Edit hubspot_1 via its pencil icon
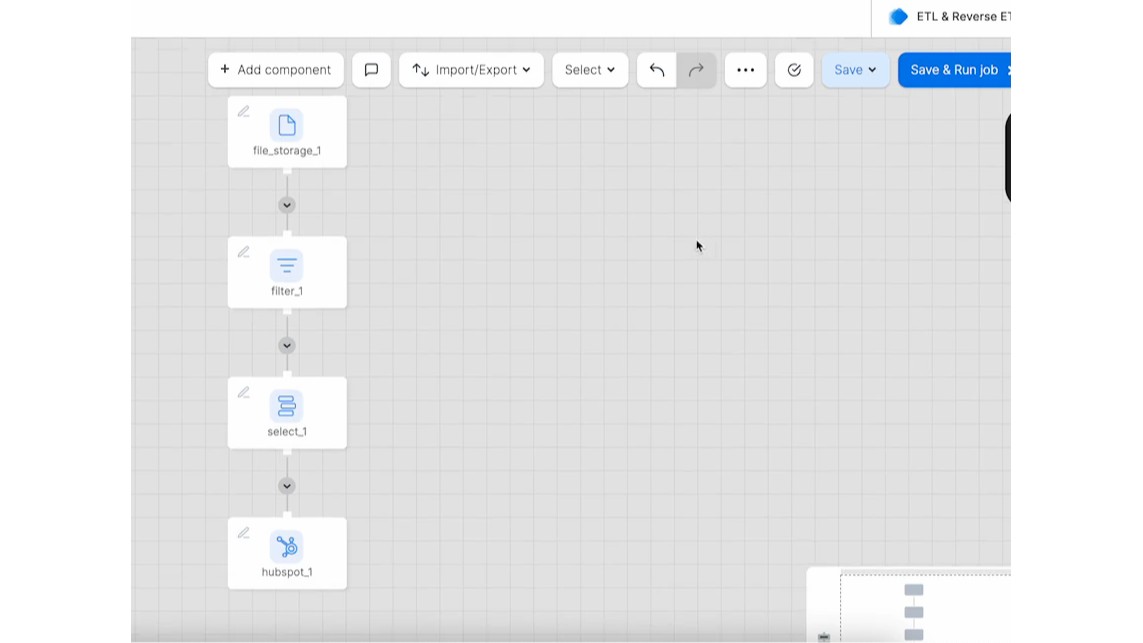1143x643 pixels. [243, 533]
